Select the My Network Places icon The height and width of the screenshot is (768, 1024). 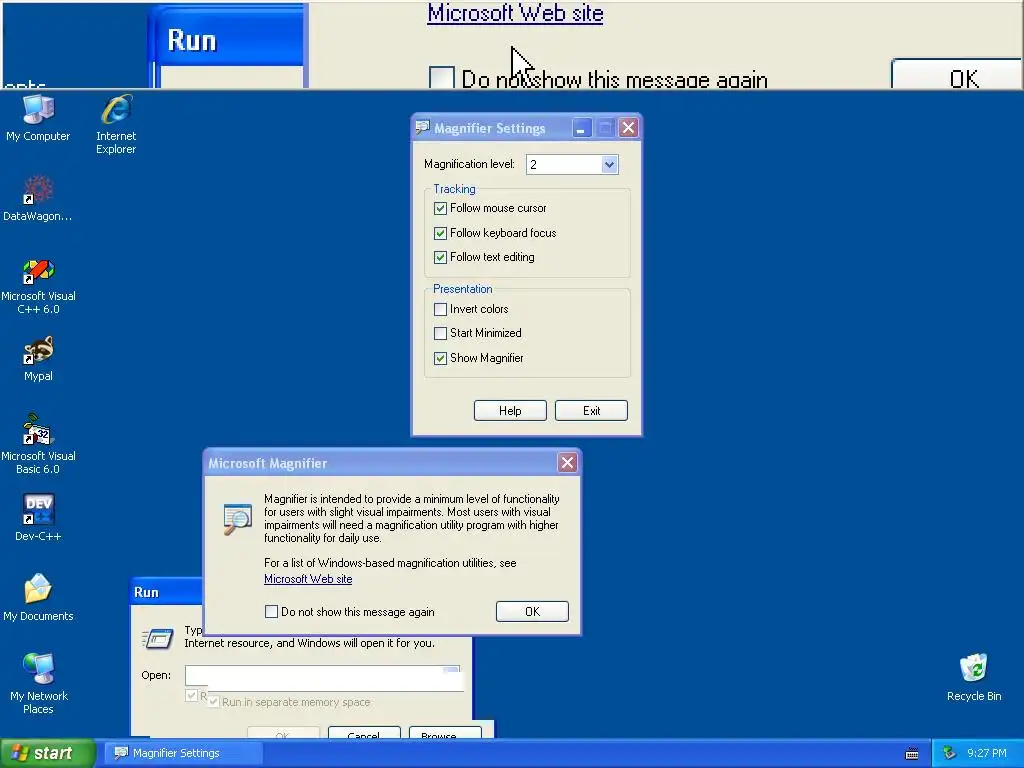[38, 683]
